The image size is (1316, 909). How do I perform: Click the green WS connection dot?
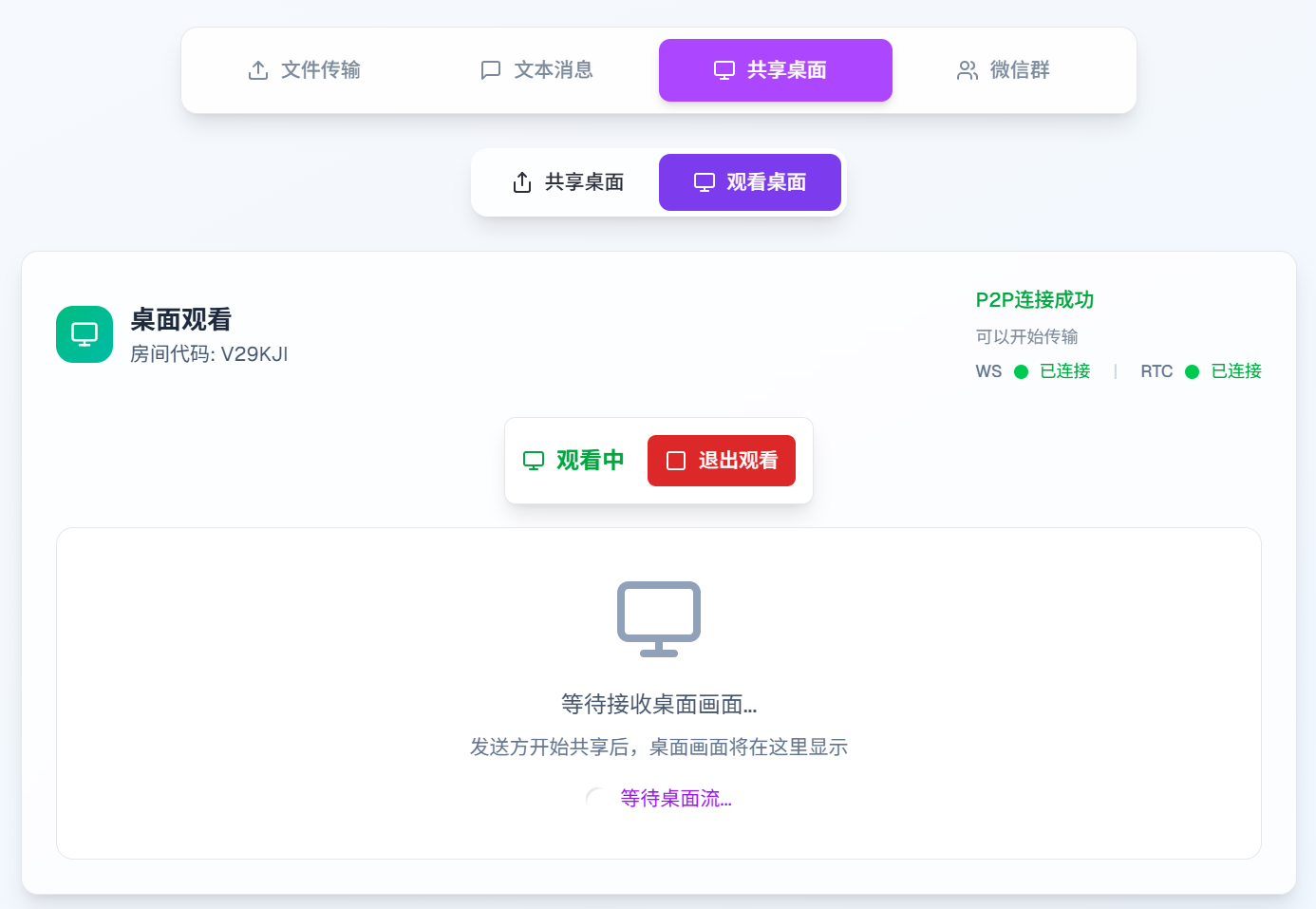tap(1022, 371)
